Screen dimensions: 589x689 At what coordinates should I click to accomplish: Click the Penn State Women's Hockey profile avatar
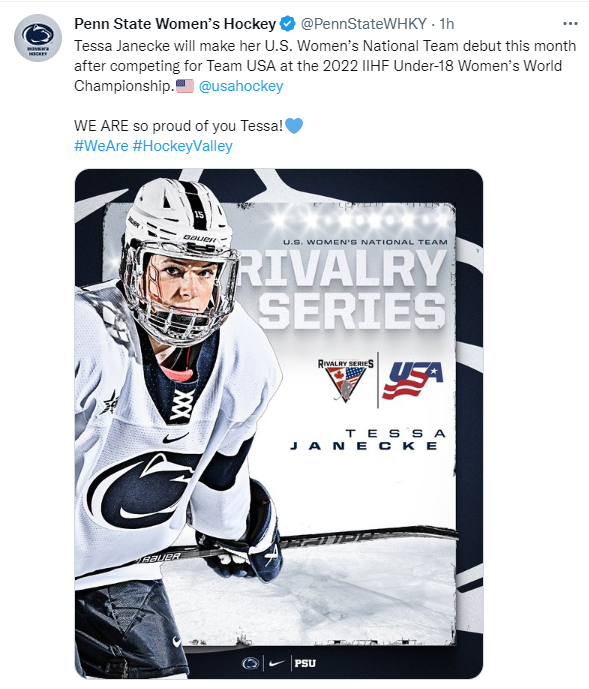point(38,38)
